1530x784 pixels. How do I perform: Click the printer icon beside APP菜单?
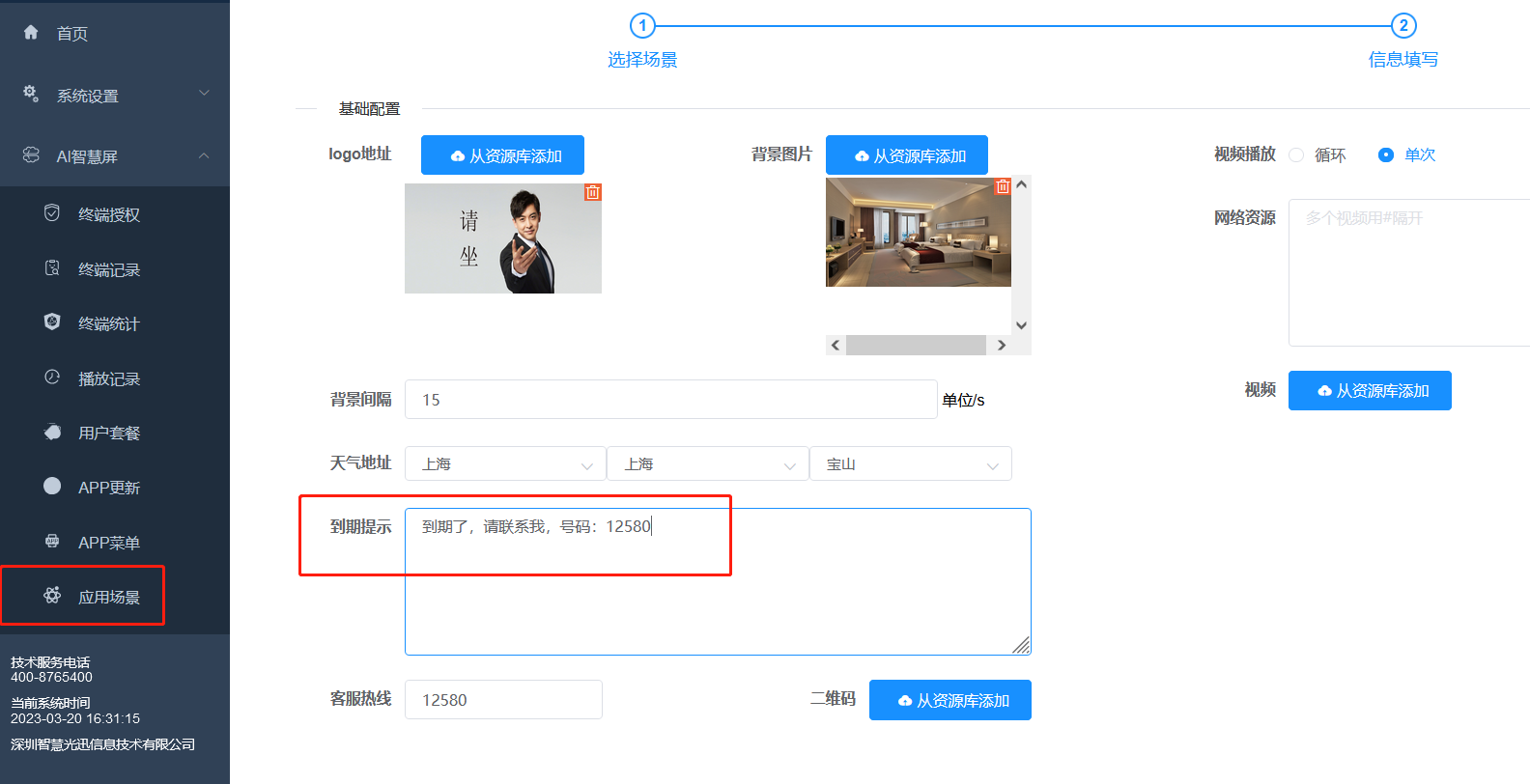(x=52, y=542)
